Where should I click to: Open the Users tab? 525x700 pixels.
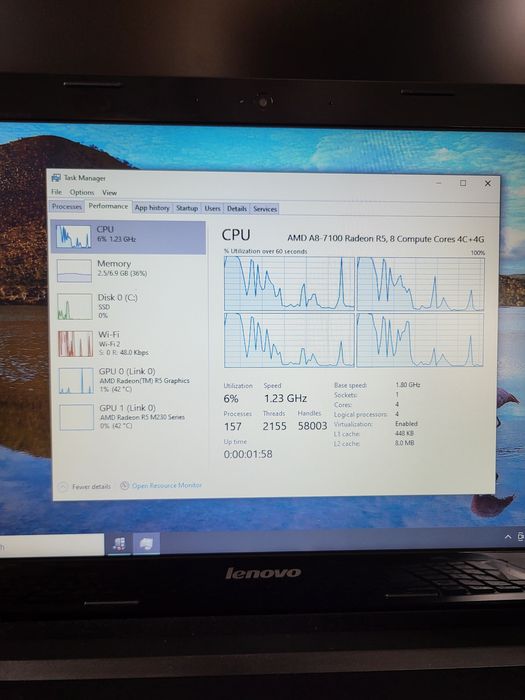point(212,208)
